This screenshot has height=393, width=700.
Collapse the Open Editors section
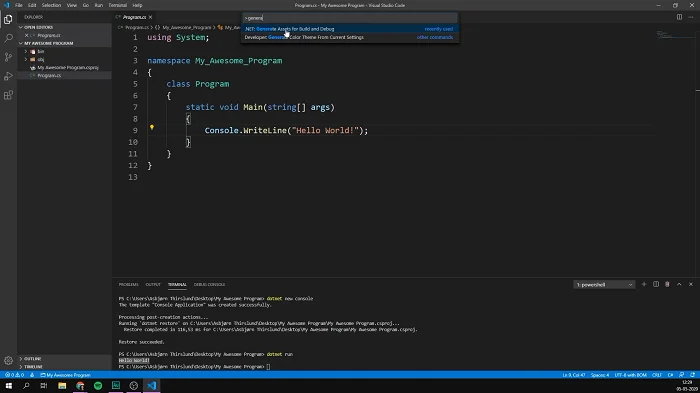tap(64, 27)
